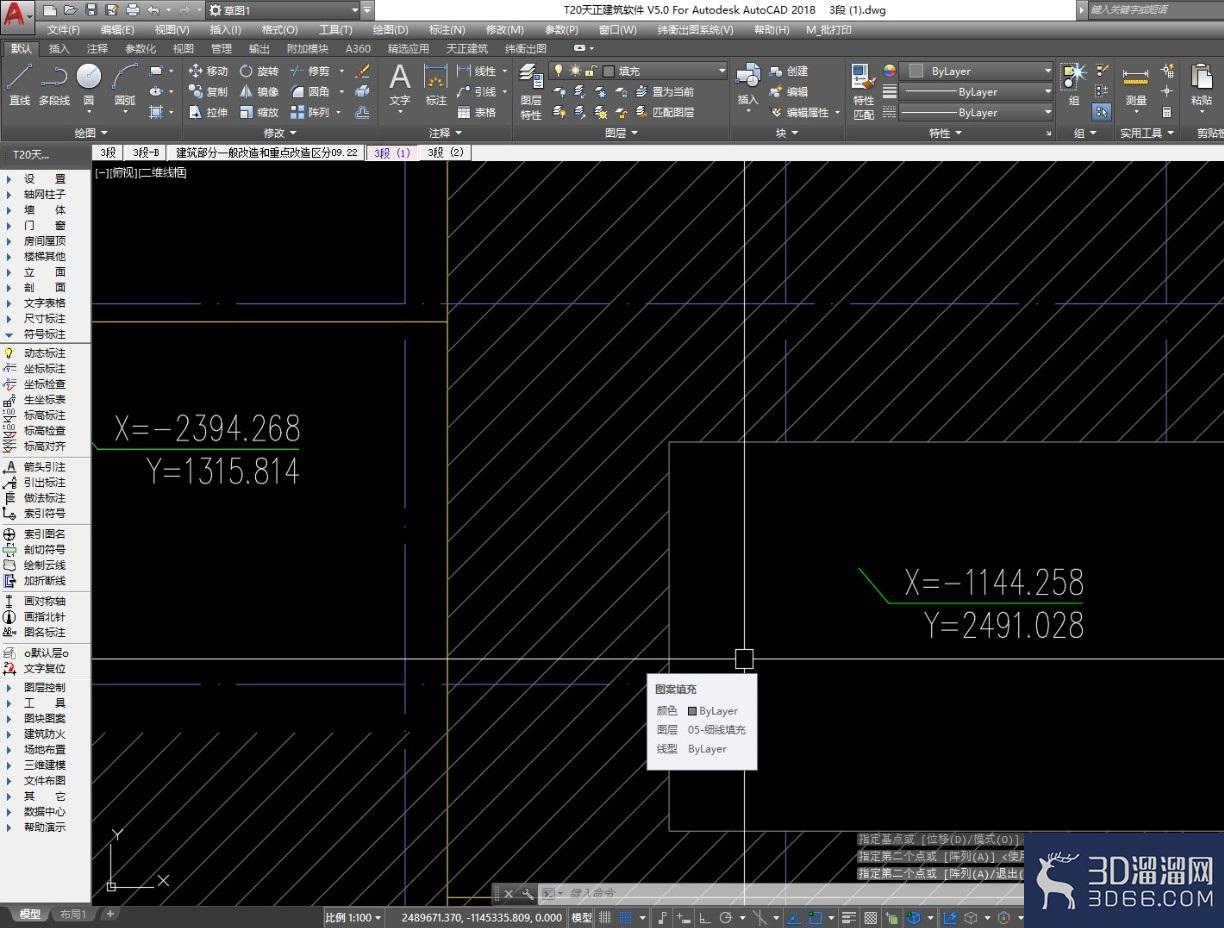This screenshot has height=928, width=1224.
Task: Open 图层特性 (Layer Properties) manager
Action: (x=531, y=92)
